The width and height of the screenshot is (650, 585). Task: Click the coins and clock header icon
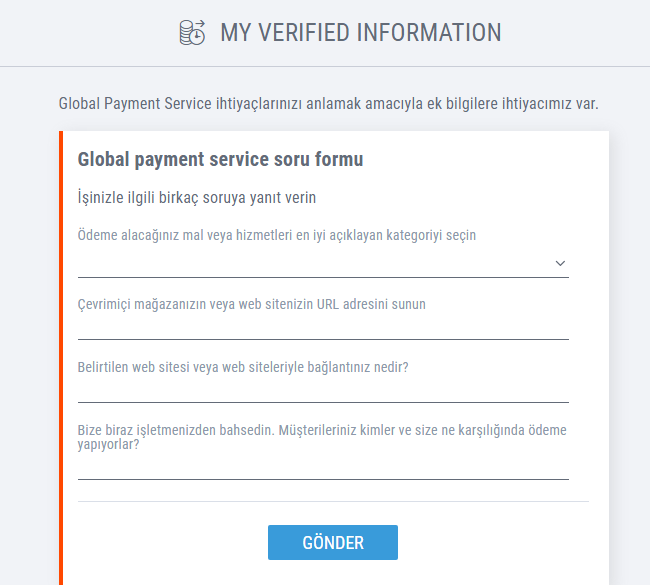pyautogui.click(x=192, y=32)
